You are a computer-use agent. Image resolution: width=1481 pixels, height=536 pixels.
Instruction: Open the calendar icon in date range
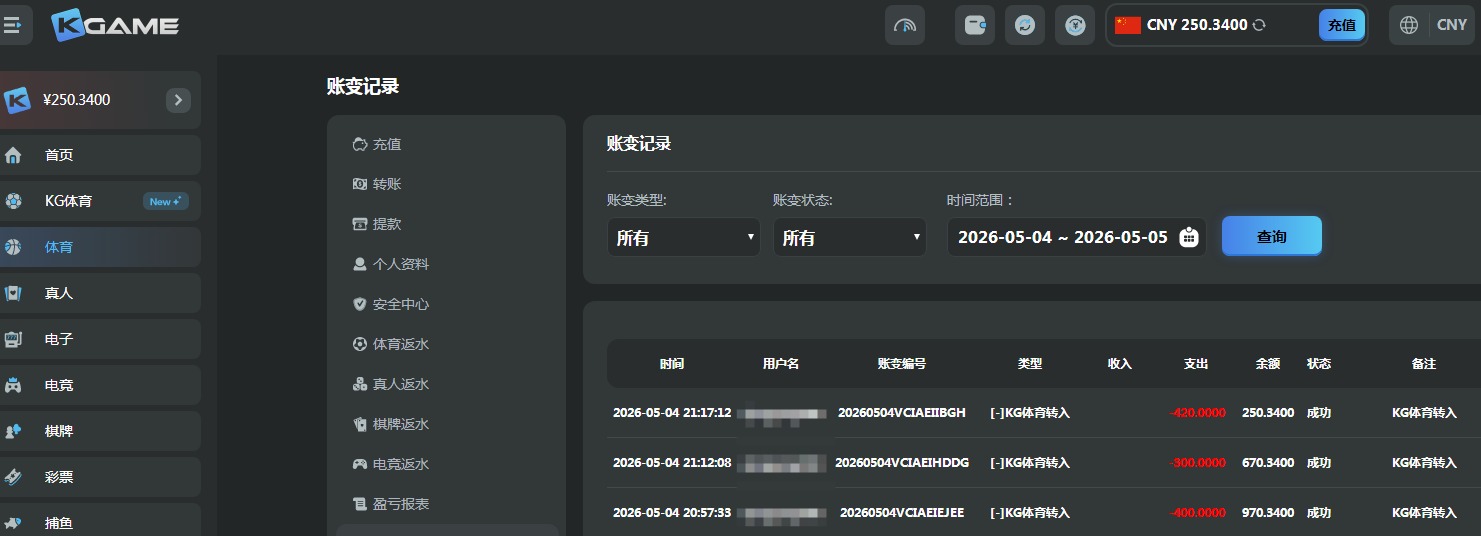1189,237
